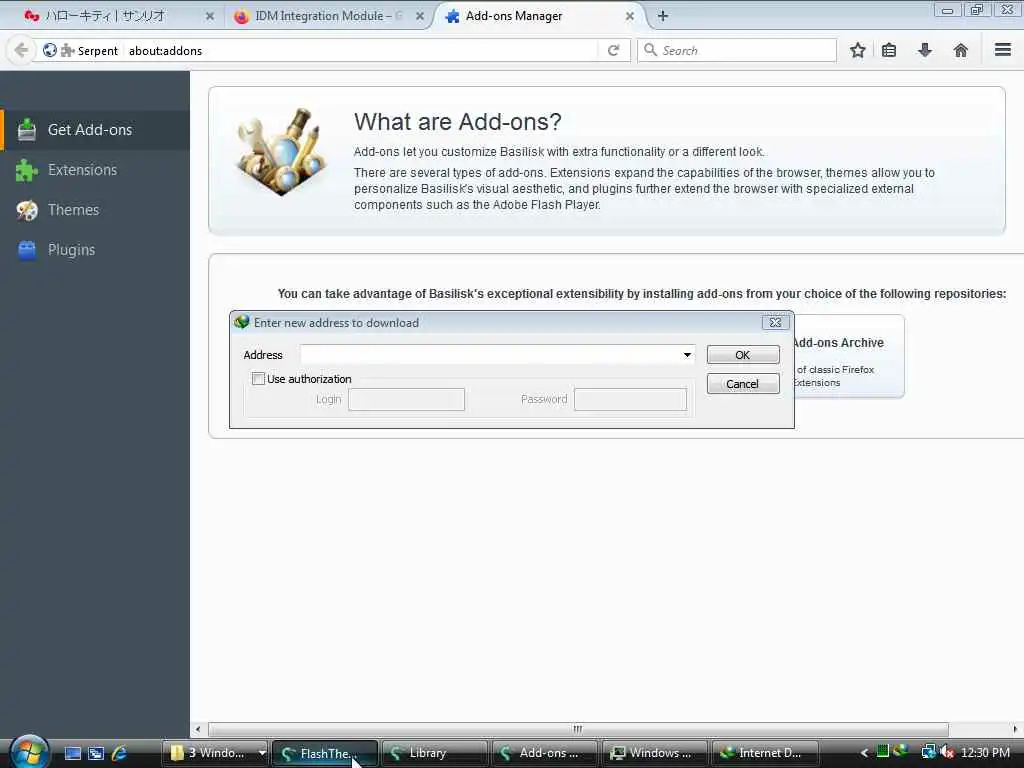Switch to IDM Integration Module tab
This screenshot has height=768, width=1024.
pyautogui.click(x=325, y=16)
